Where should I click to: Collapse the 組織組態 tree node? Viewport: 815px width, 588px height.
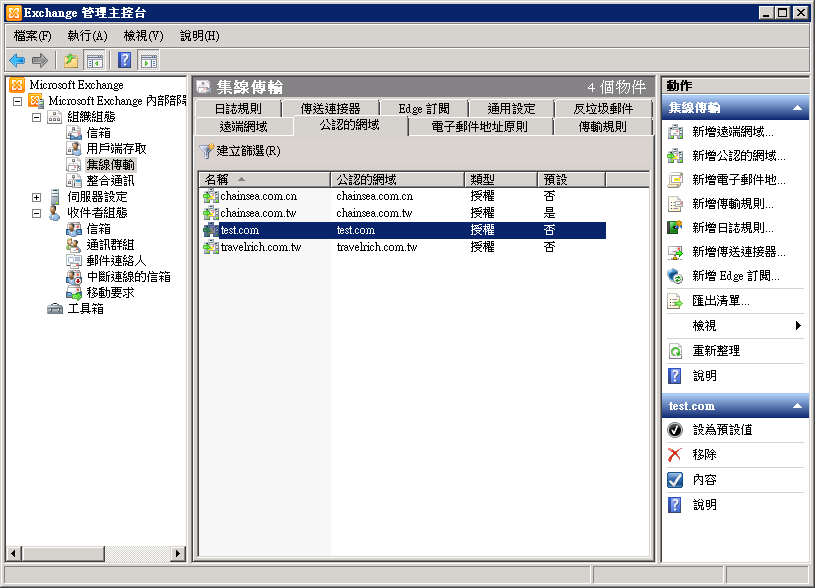[36, 117]
